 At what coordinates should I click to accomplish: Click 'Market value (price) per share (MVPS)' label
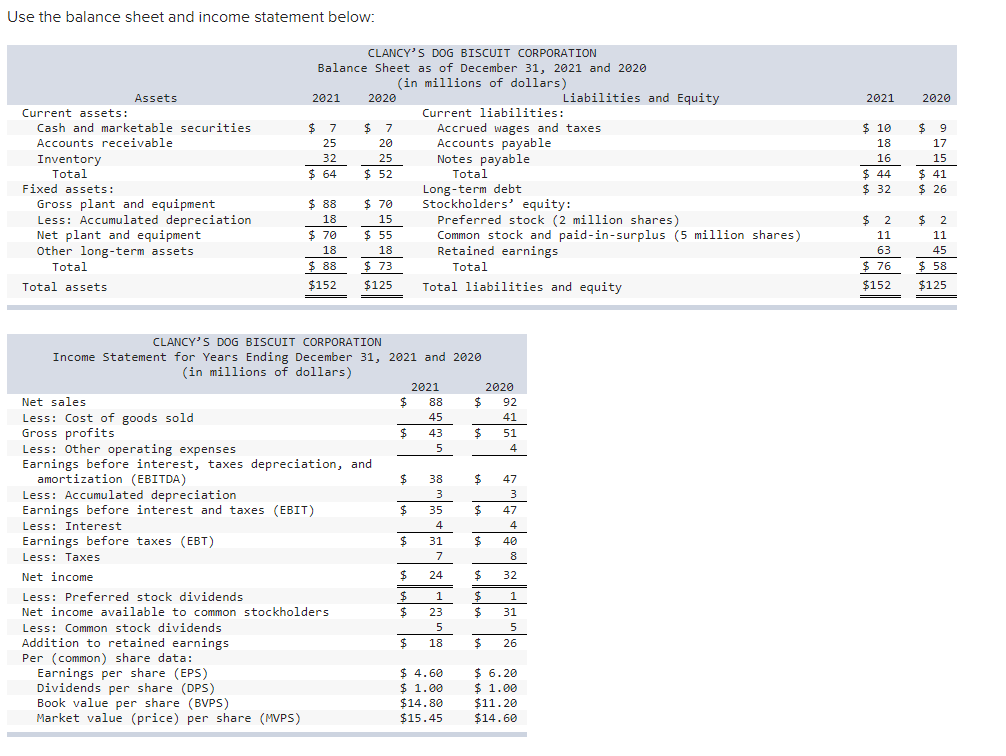[169, 717]
